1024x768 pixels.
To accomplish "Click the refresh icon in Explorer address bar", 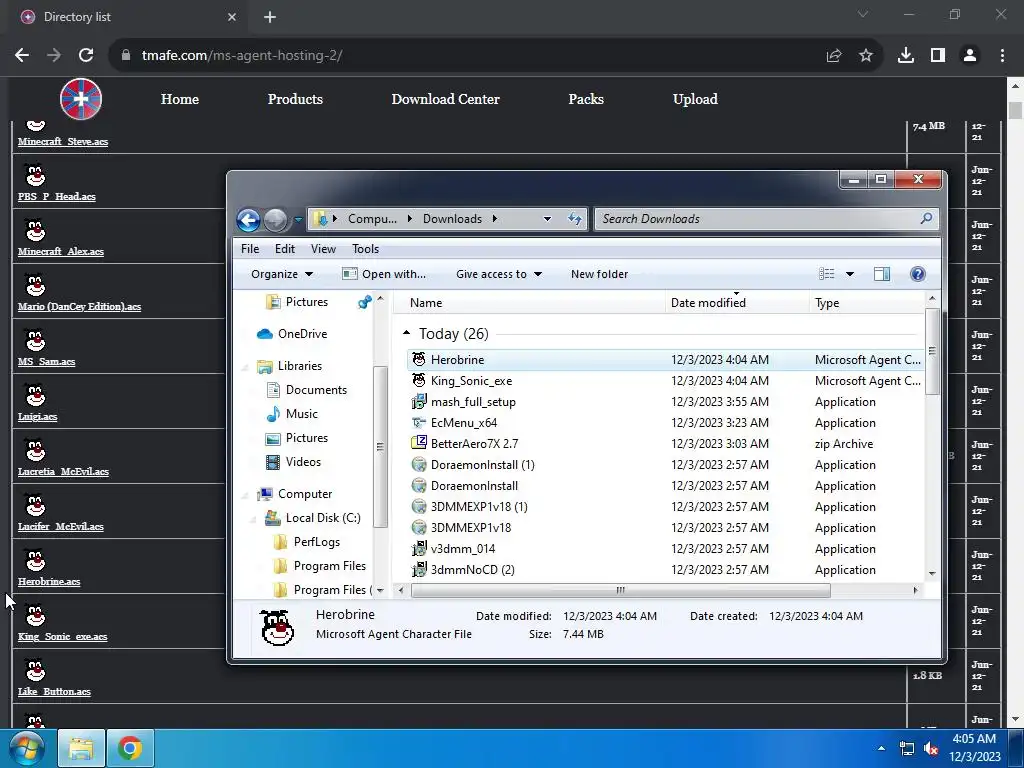I will click(575, 219).
